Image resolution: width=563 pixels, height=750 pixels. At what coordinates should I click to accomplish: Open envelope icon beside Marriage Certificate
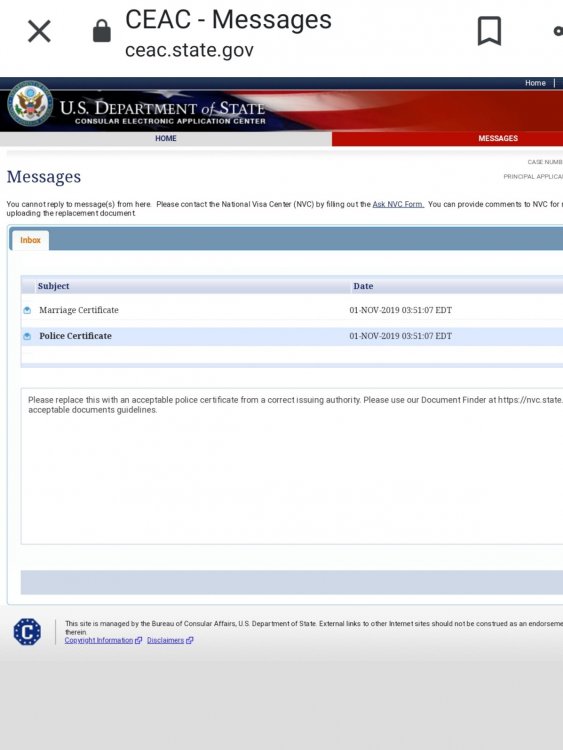click(27, 310)
